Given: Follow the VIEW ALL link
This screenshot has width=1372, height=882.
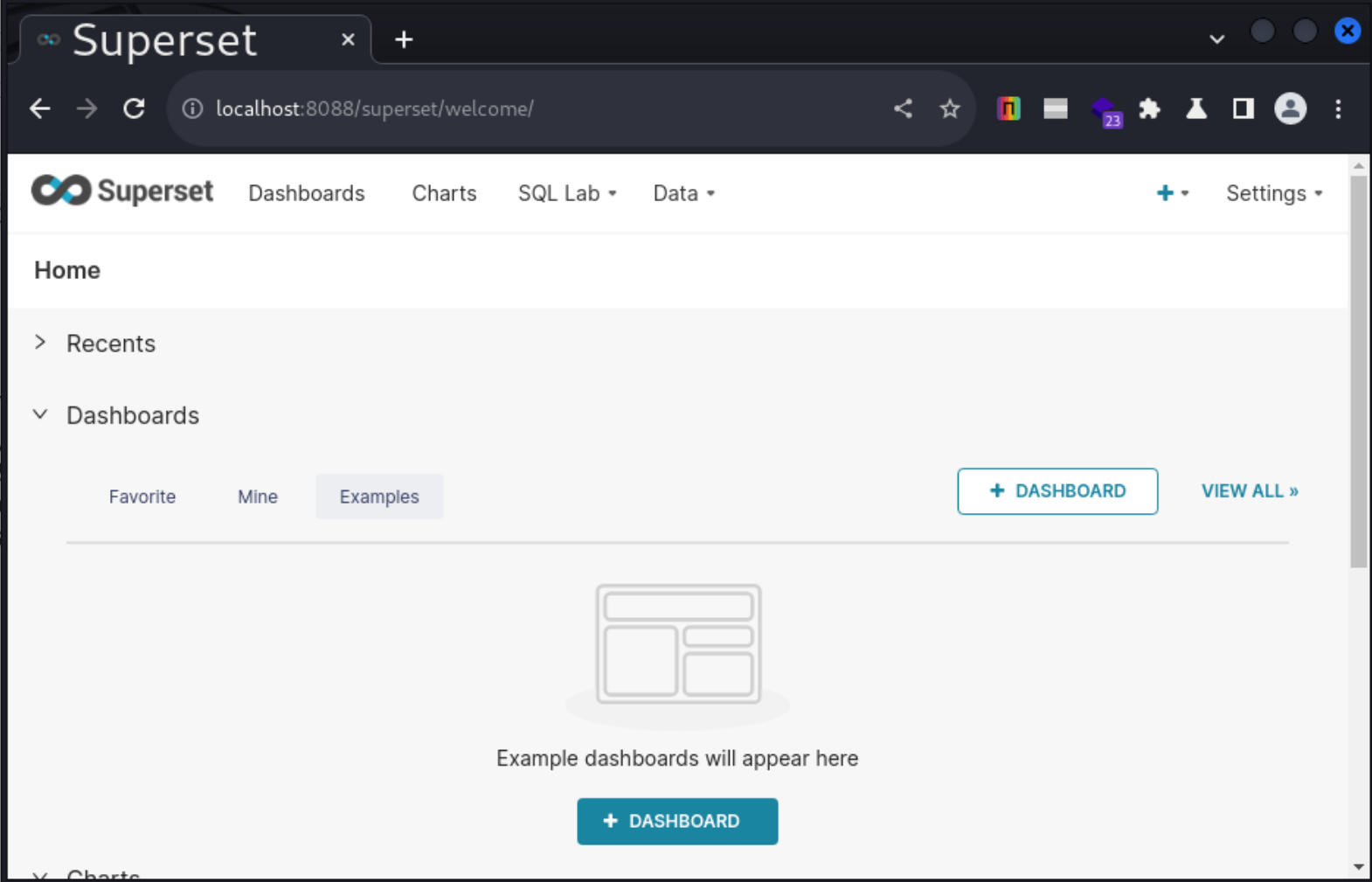Looking at the screenshot, I should click(1249, 491).
